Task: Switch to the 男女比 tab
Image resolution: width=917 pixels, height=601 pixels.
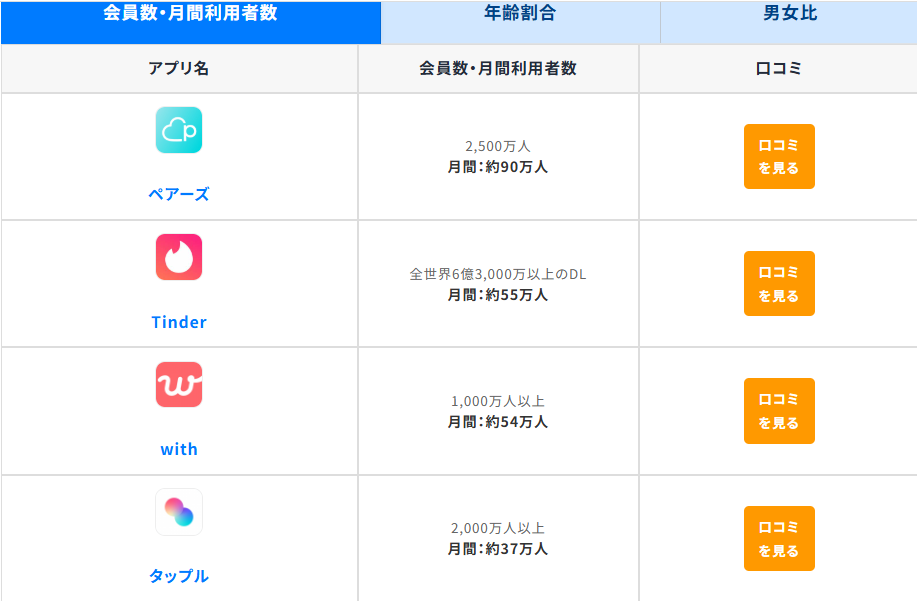Action: coord(789,14)
